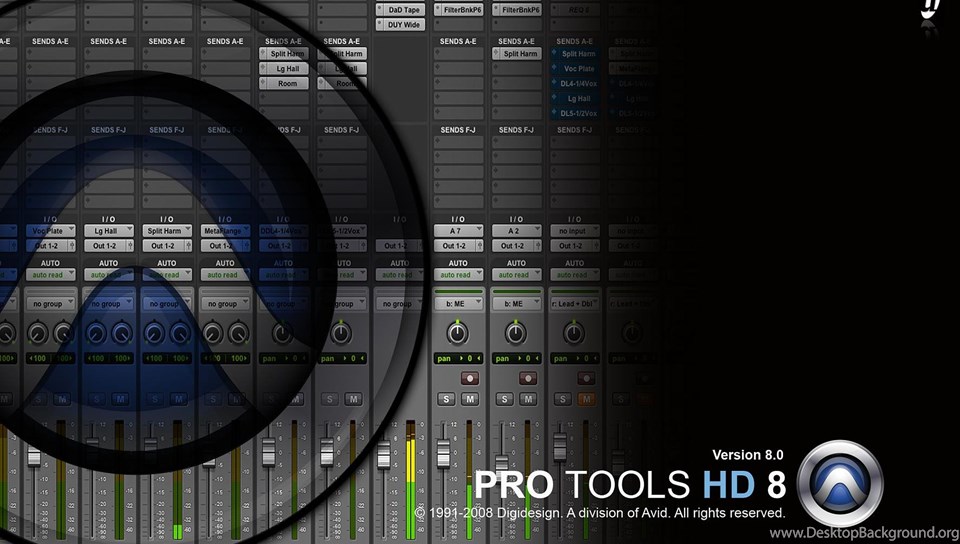Open auto read mode on A 7 track
Screen dimensions: 960x544
click(x=458, y=275)
